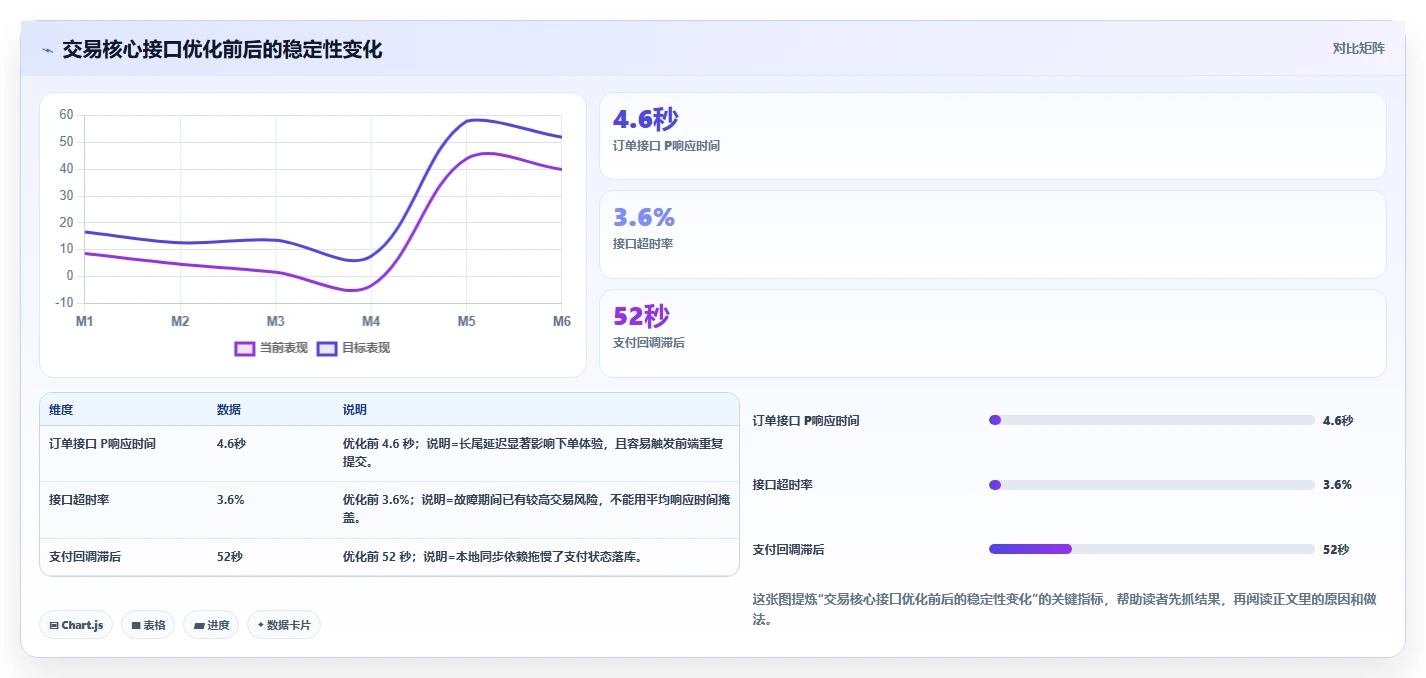1426x678 pixels.
Task: Select the 数据卡片 tag chip
Action: click(284, 625)
